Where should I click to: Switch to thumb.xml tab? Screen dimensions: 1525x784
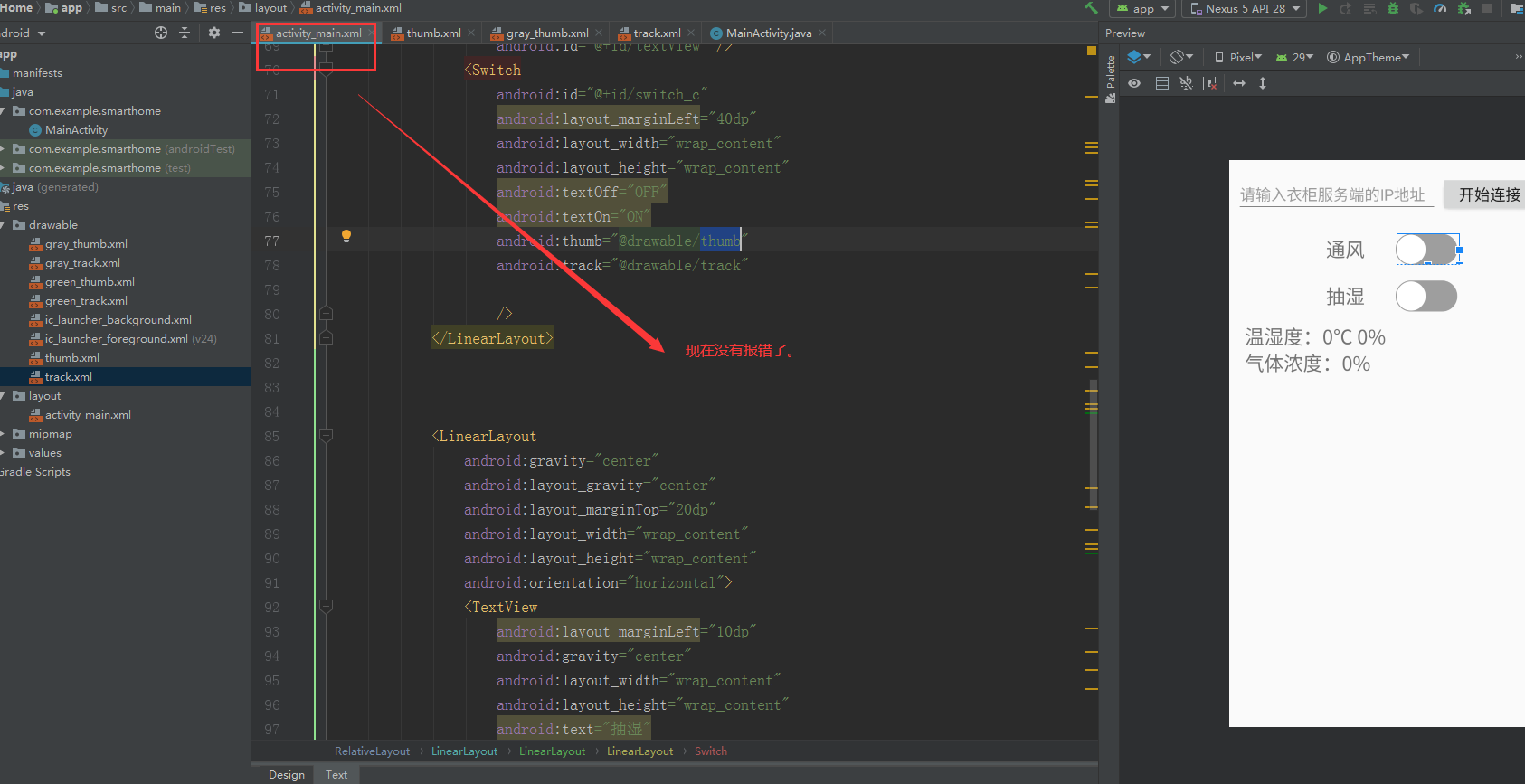tap(433, 33)
